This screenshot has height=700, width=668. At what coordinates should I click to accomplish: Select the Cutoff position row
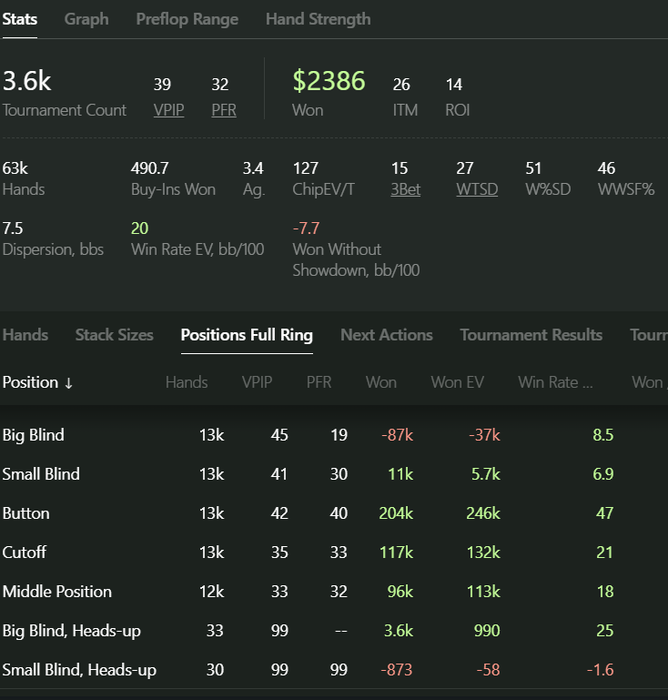[x=24, y=552]
